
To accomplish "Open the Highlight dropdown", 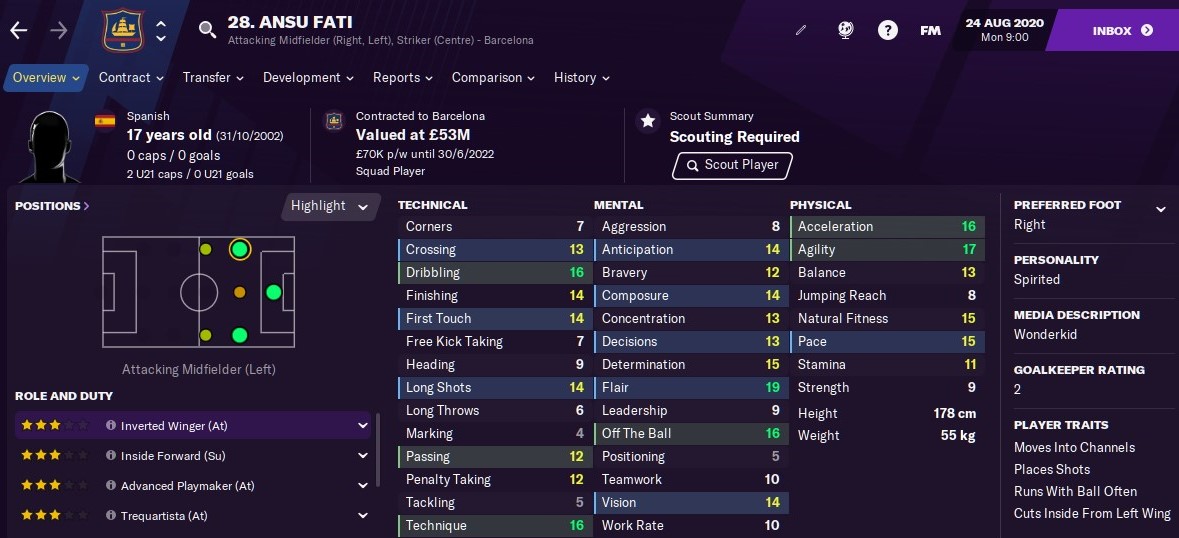I will coord(329,206).
